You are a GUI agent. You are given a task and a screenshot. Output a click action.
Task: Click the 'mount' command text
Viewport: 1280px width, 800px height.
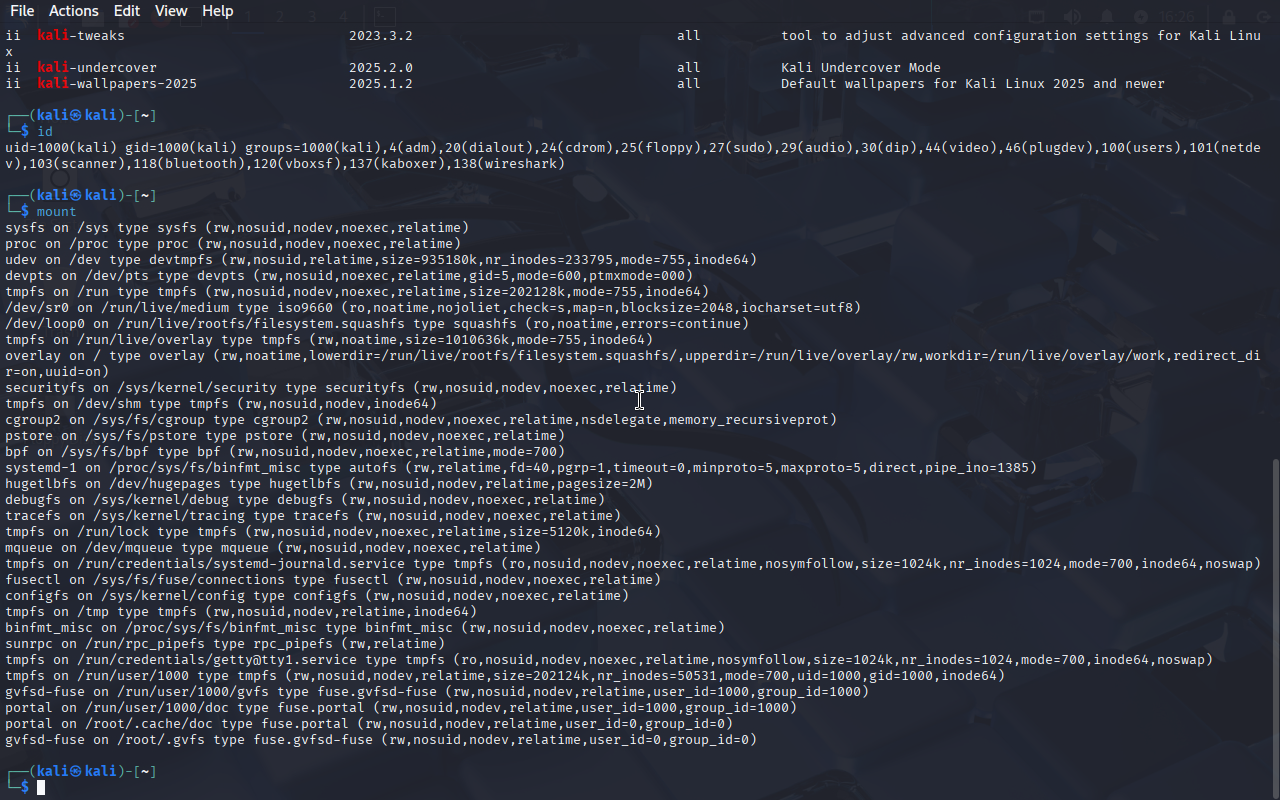coord(57,211)
